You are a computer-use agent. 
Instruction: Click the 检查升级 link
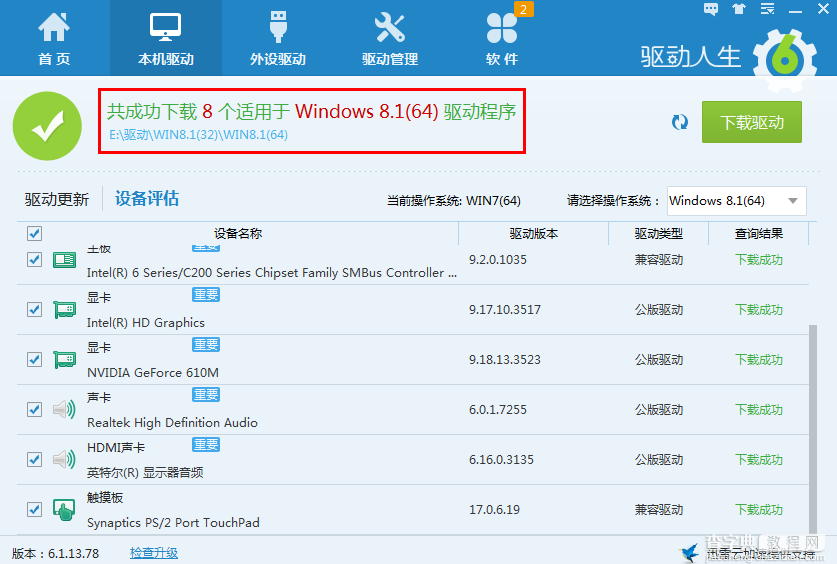pos(154,553)
